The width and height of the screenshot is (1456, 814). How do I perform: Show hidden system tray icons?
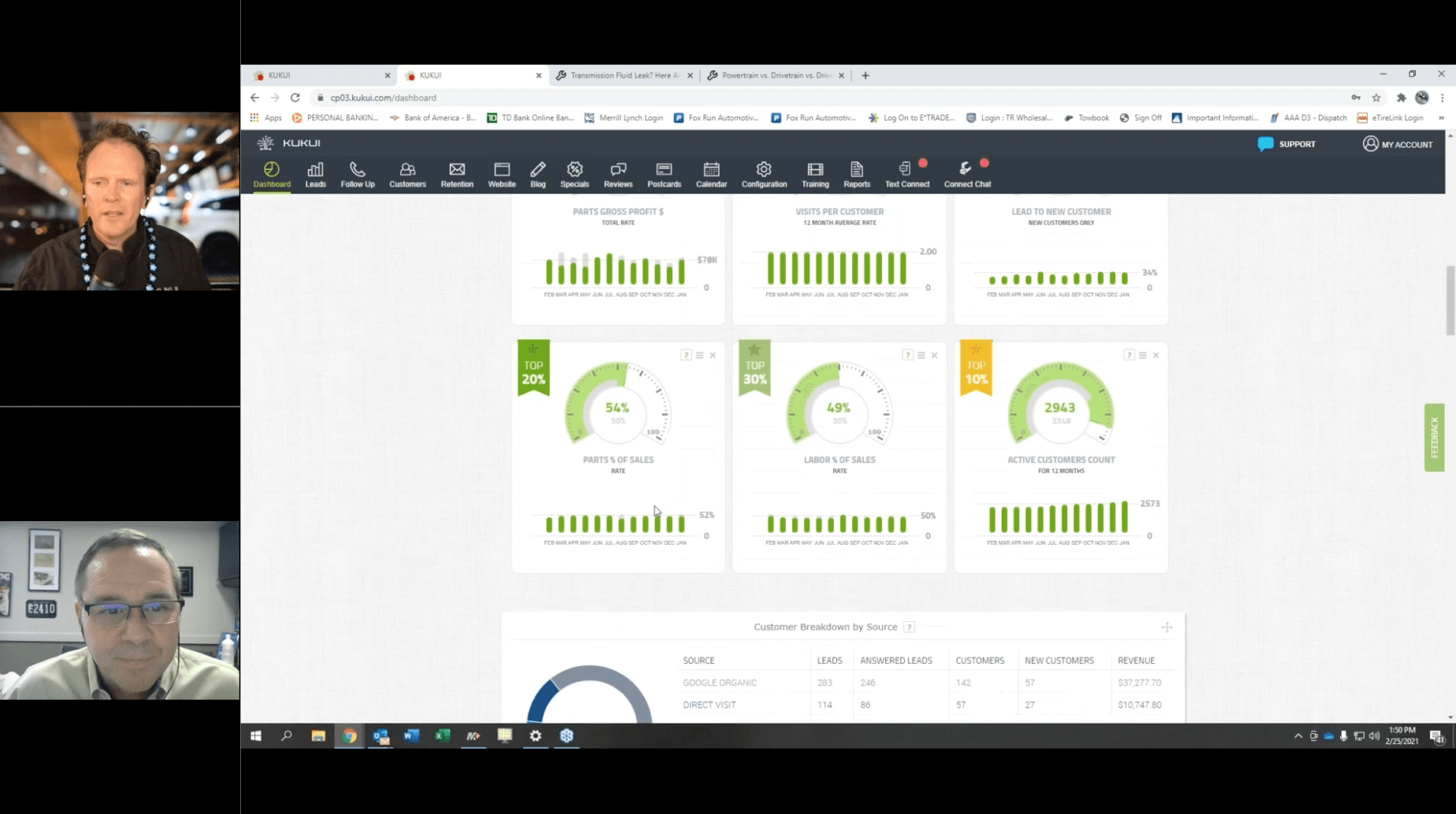pyautogui.click(x=1298, y=736)
